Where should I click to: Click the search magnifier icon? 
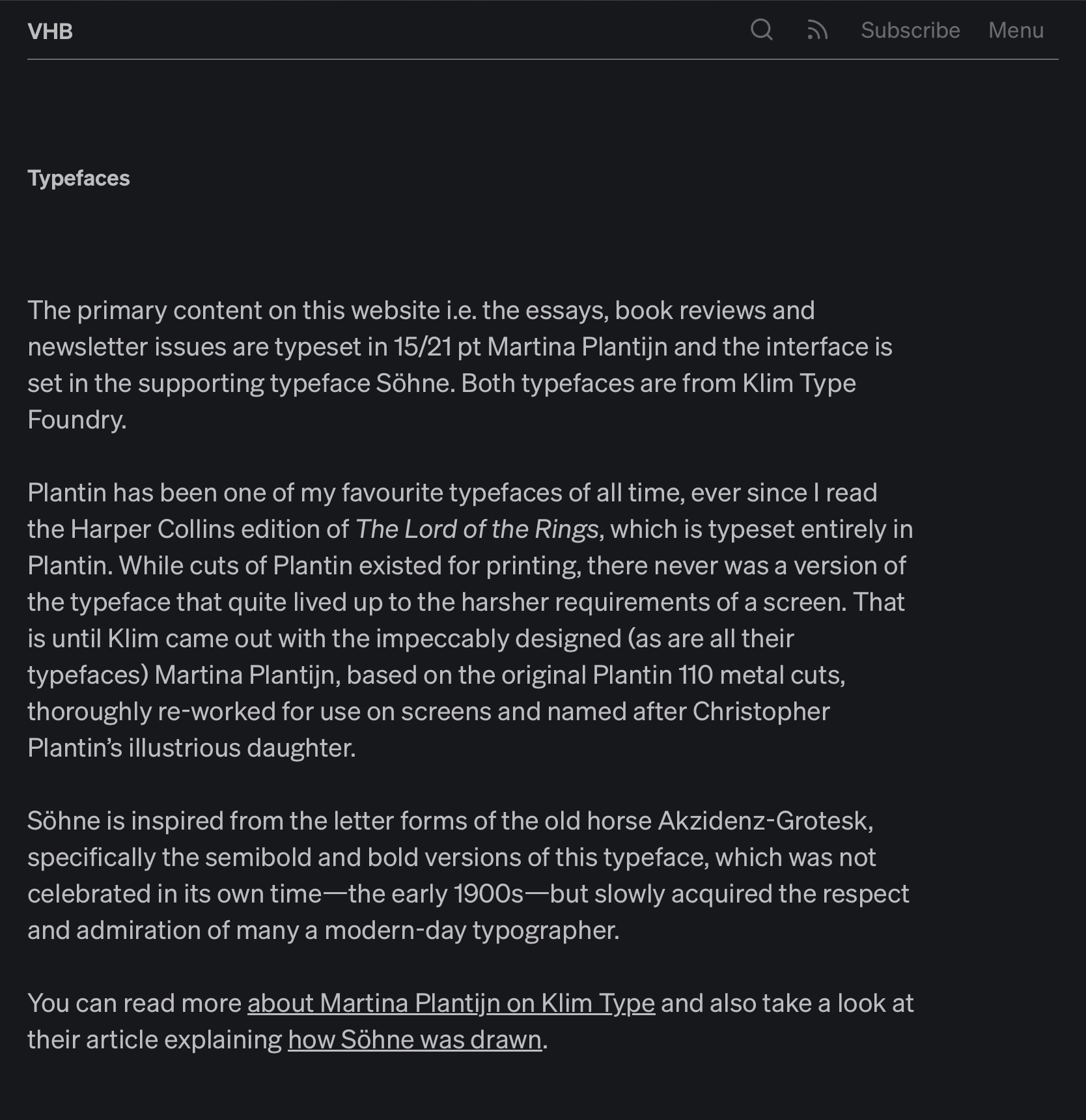tap(761, 30)
